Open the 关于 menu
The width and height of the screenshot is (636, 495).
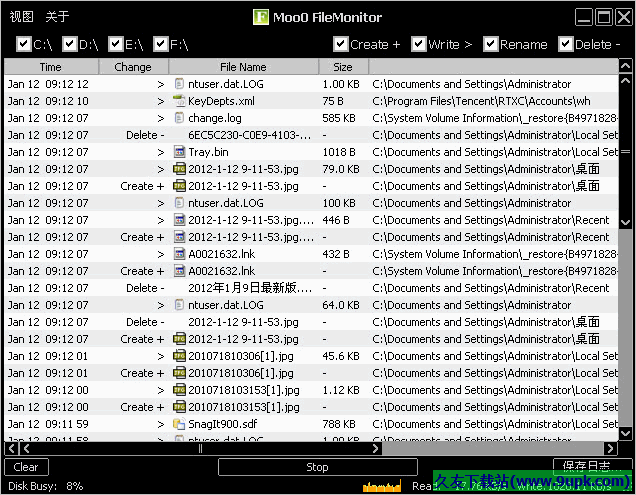point(57,17)
